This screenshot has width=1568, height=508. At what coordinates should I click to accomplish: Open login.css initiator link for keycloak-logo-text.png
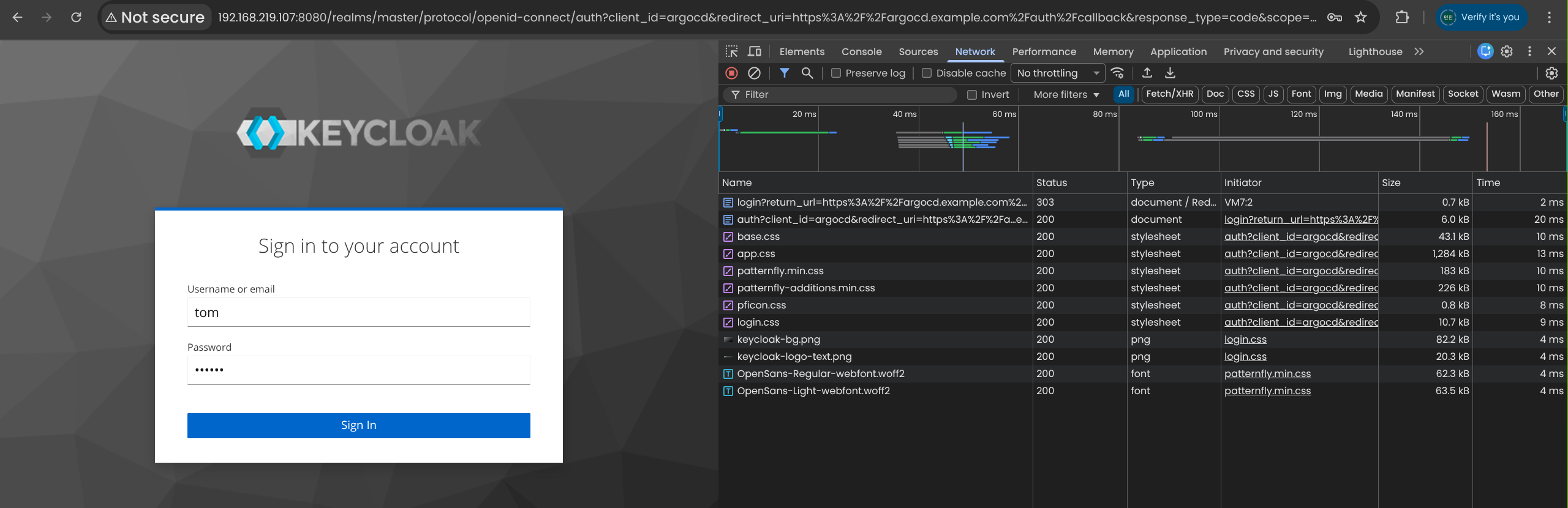1245,356
